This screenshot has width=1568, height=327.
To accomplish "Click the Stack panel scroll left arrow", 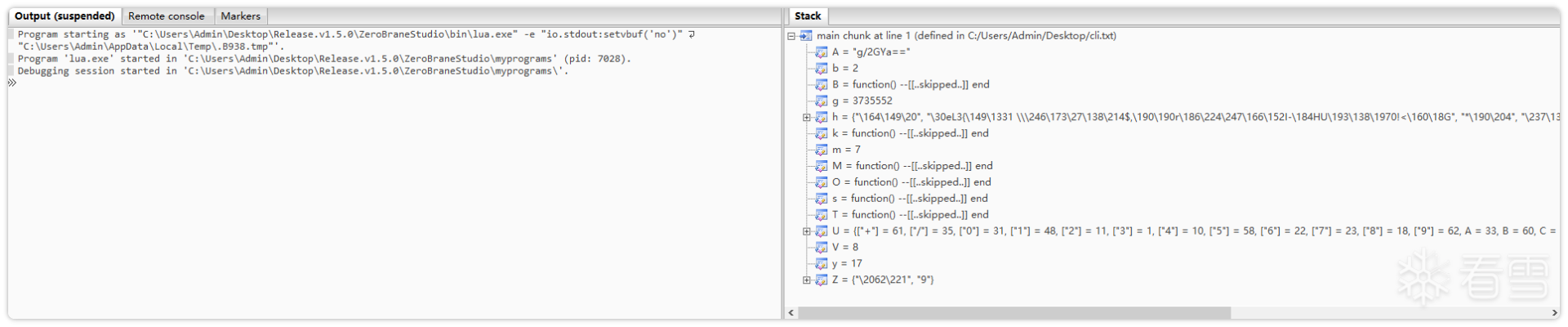I will 791,313.
